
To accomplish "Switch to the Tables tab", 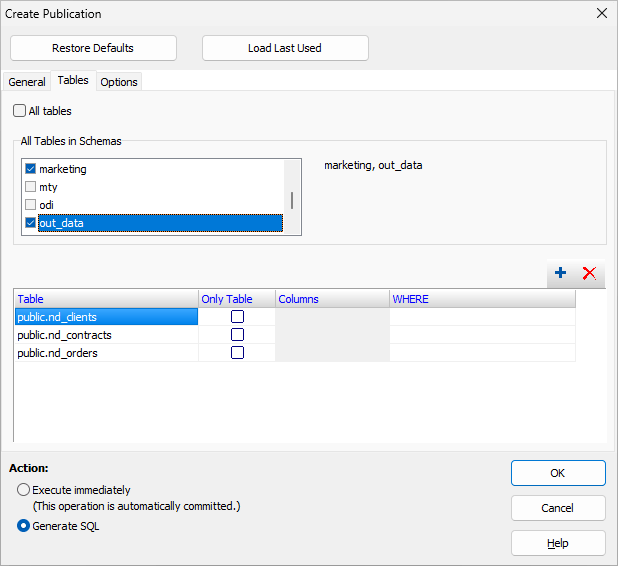I will tap(73, 80).
